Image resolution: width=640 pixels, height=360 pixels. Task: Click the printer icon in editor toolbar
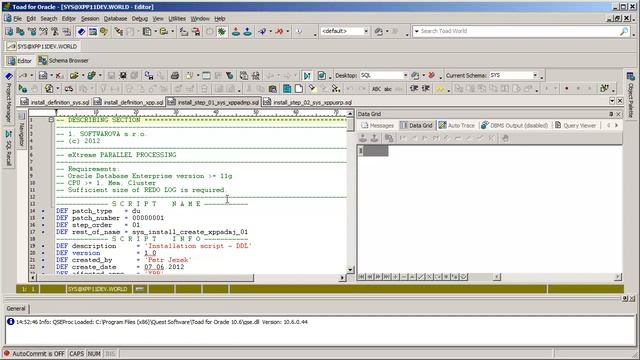click(x=175, y=76)
